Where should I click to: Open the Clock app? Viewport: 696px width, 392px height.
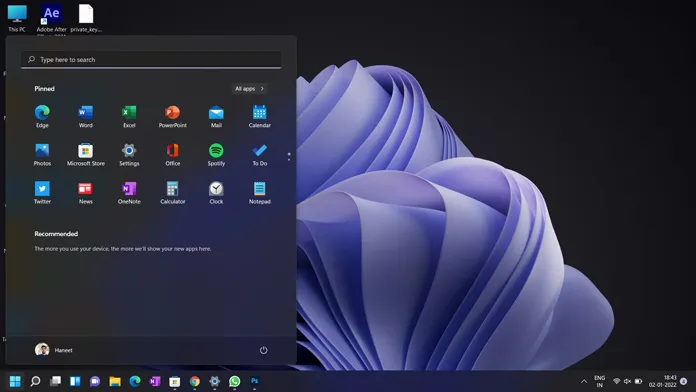(x=216, y=193)
